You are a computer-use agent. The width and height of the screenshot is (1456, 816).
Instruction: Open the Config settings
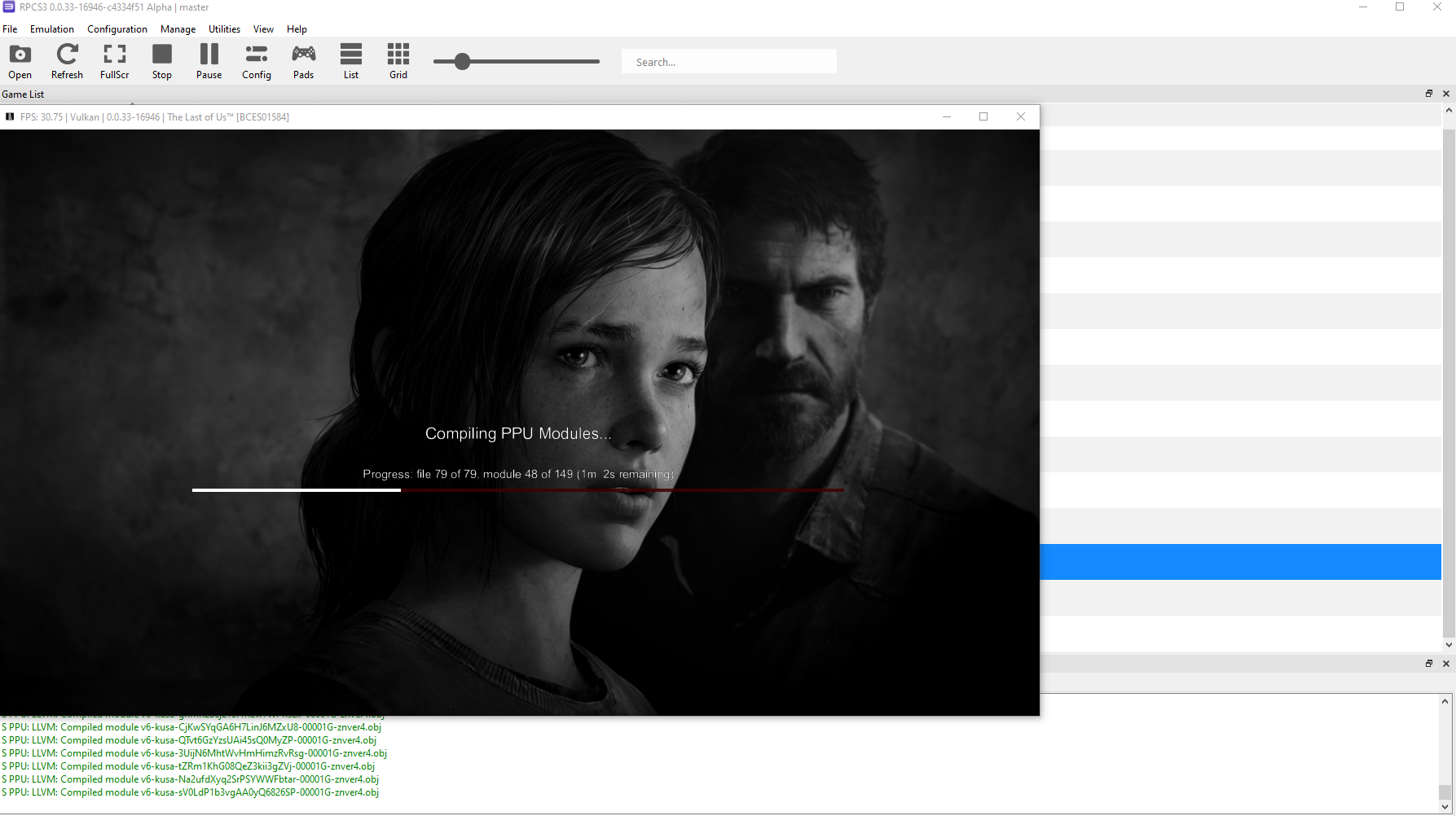click(x=257, y=61)
